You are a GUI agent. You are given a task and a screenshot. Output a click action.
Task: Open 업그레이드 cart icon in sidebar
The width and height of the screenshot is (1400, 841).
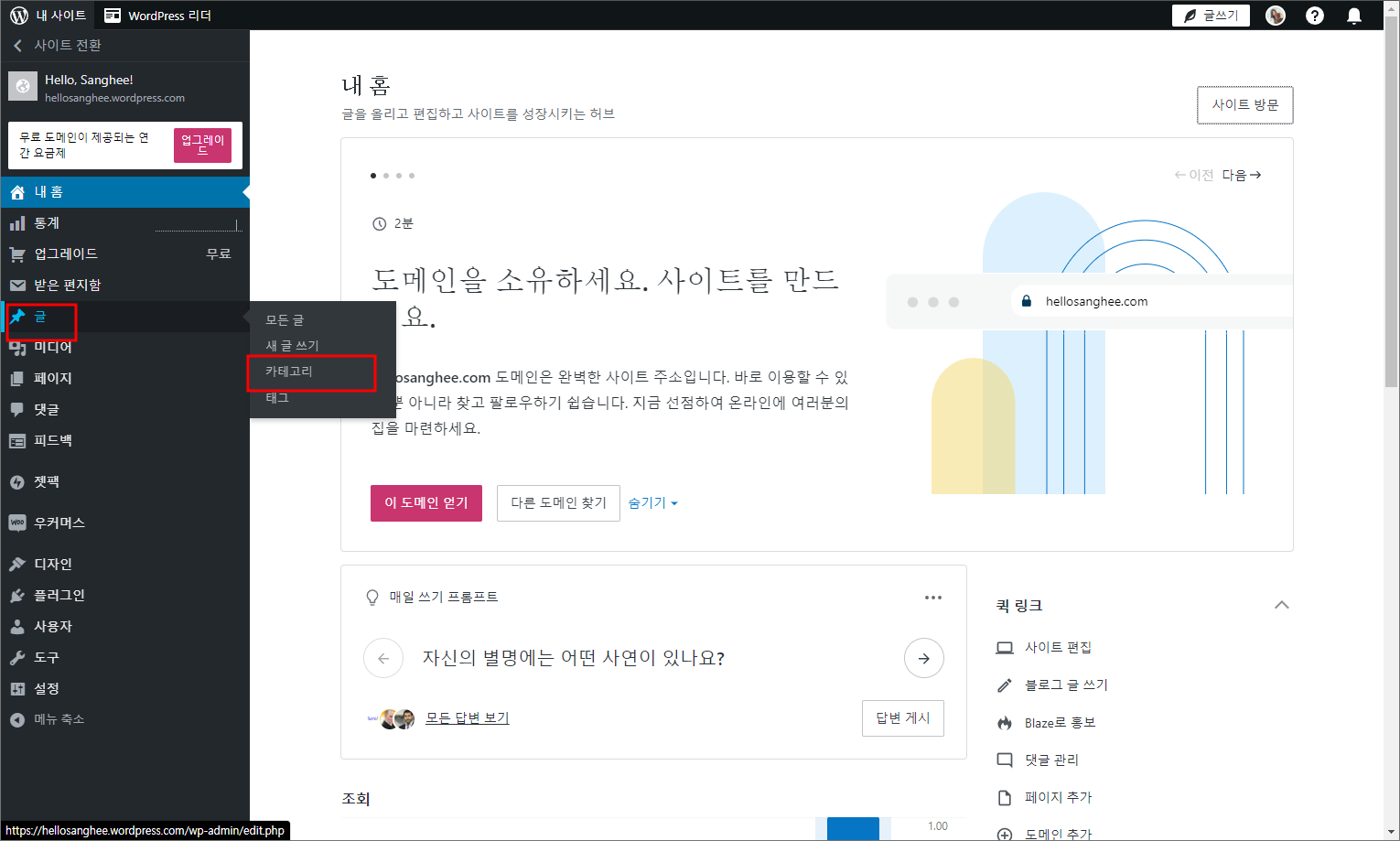(x=17, y=254)
